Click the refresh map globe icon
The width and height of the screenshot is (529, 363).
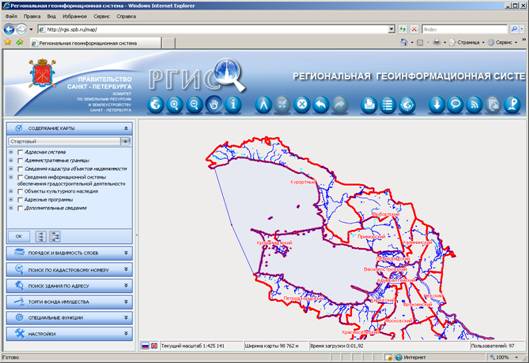pyautogui.click(x=407, y=104)
